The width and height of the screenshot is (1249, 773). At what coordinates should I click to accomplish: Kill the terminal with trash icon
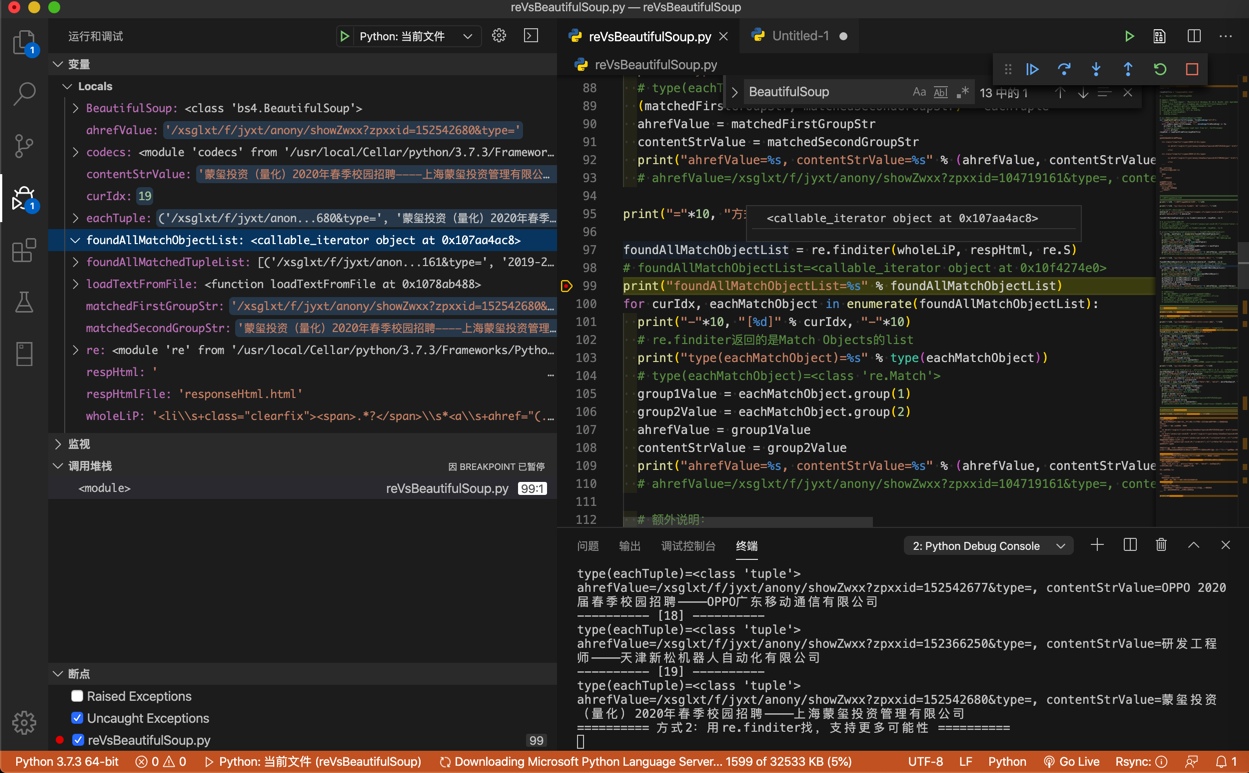(1161, 545)
